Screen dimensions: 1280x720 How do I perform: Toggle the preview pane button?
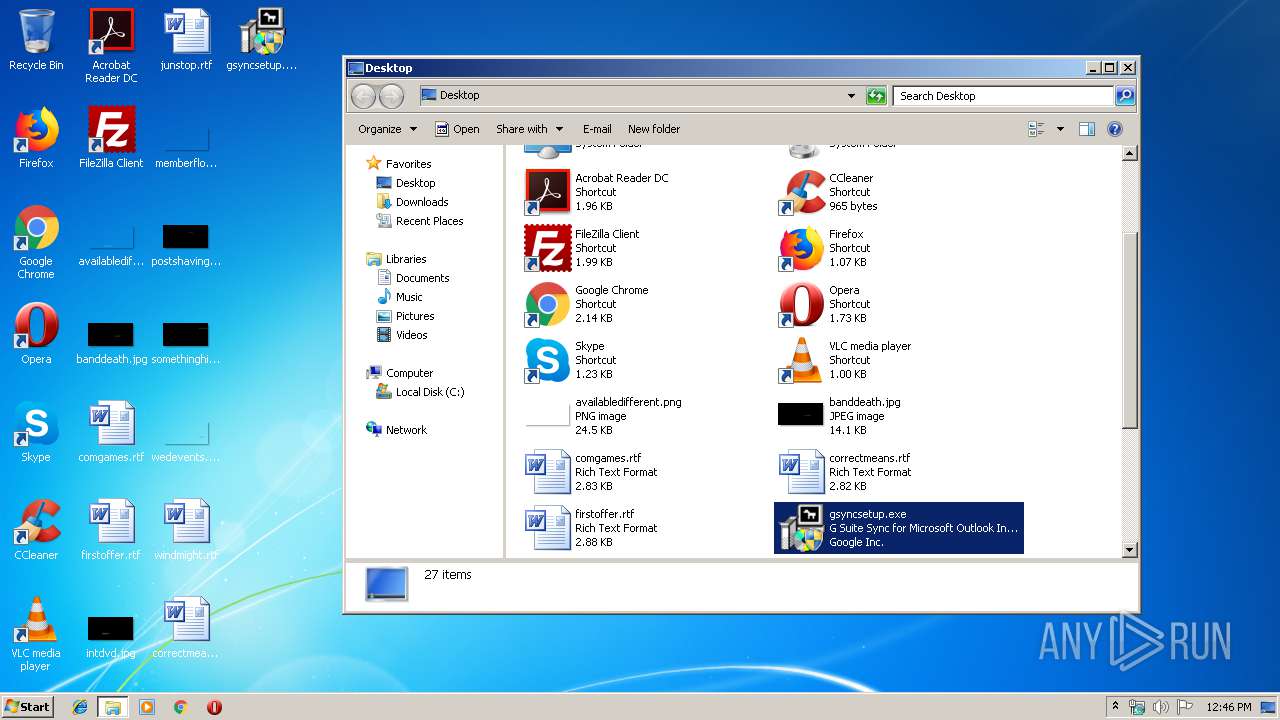click(x=1087, y=129)
